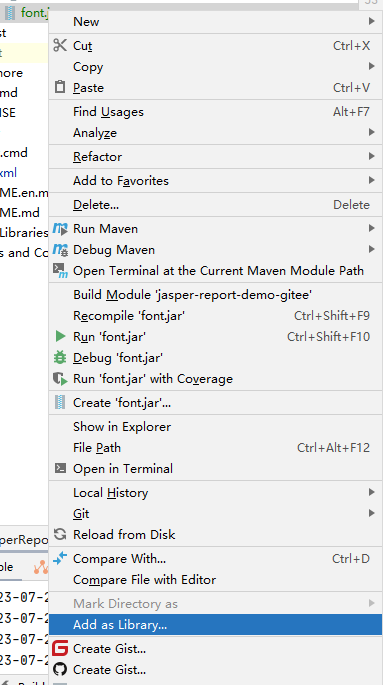The height and width of the screenshot is (685, 383).
Task: Expand the Analyze submenu arrow
Action: [x=371, y=132]
